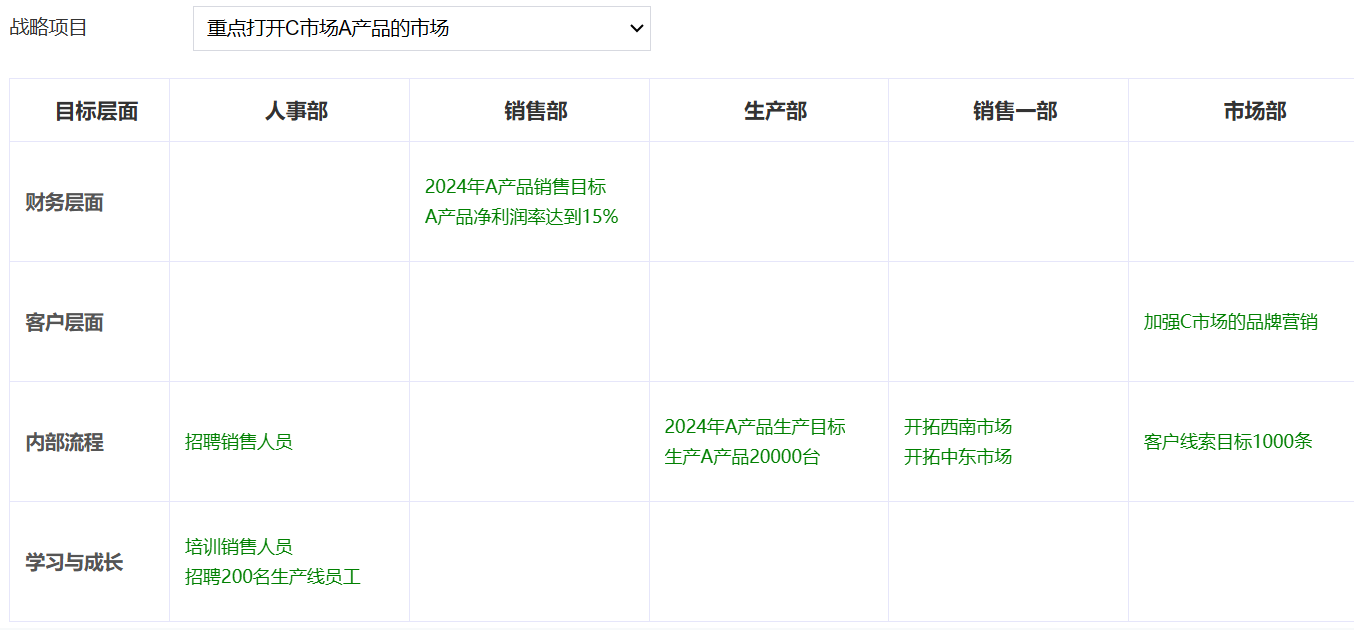Select the 销售部 column header

[x=529, y=110]
